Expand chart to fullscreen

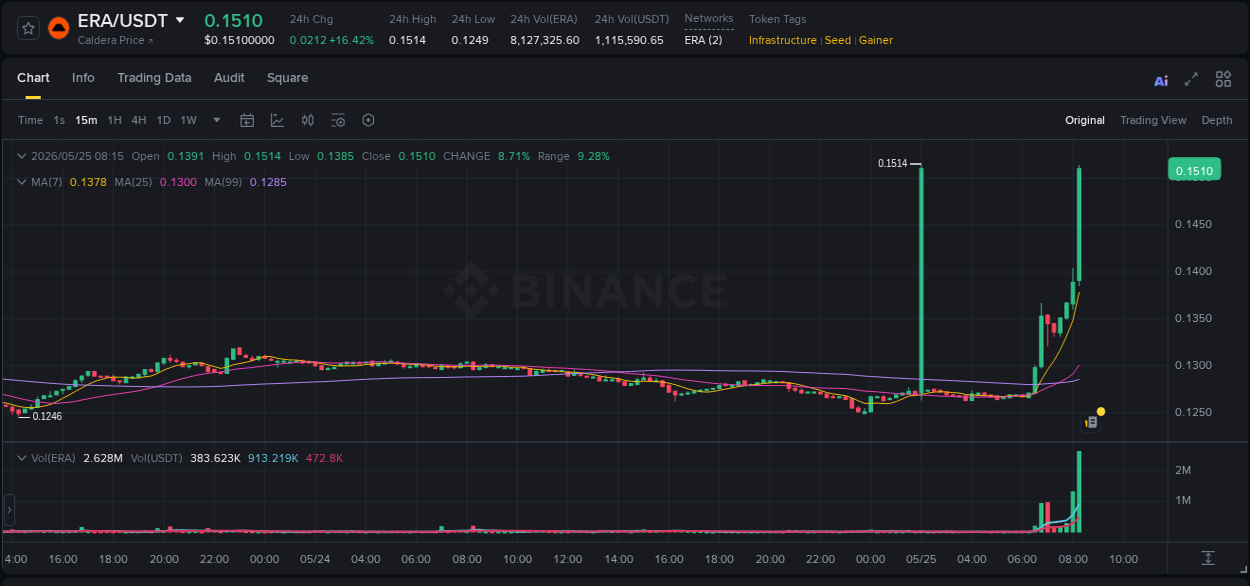(1191, 79)
